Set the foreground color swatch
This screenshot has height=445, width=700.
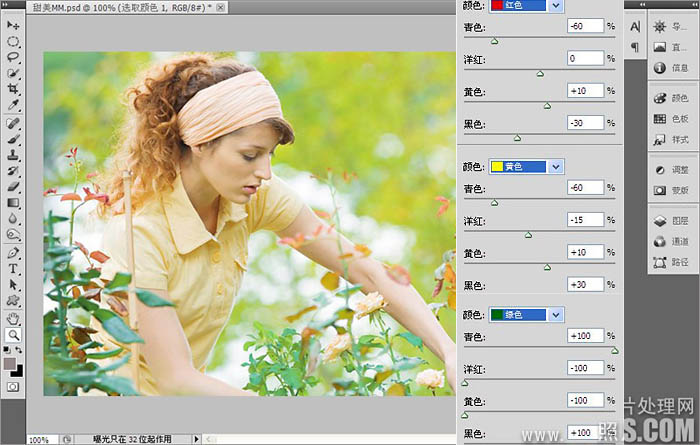tap(9, 364)
